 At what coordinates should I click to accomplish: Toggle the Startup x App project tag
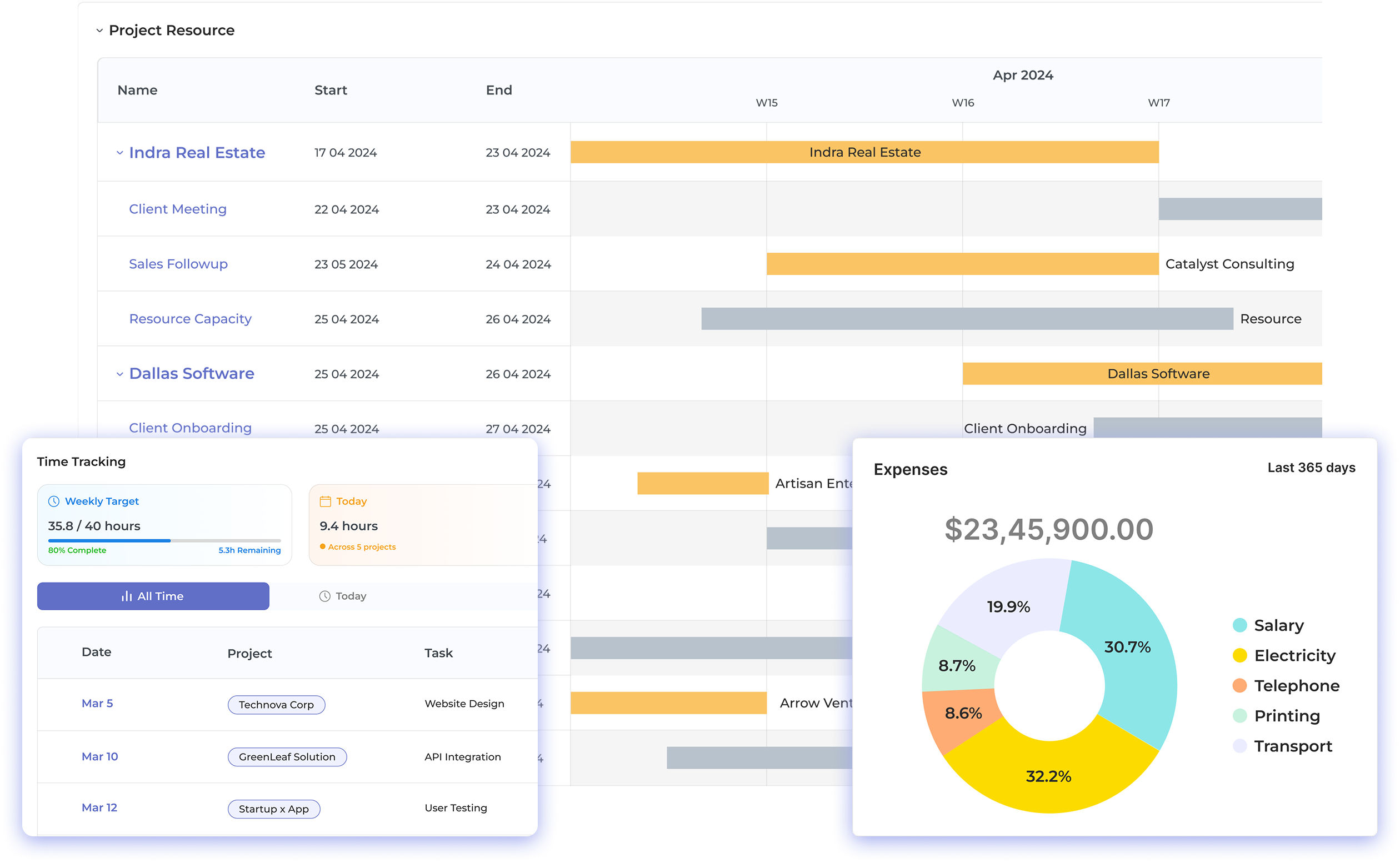[x=274, y=809]
